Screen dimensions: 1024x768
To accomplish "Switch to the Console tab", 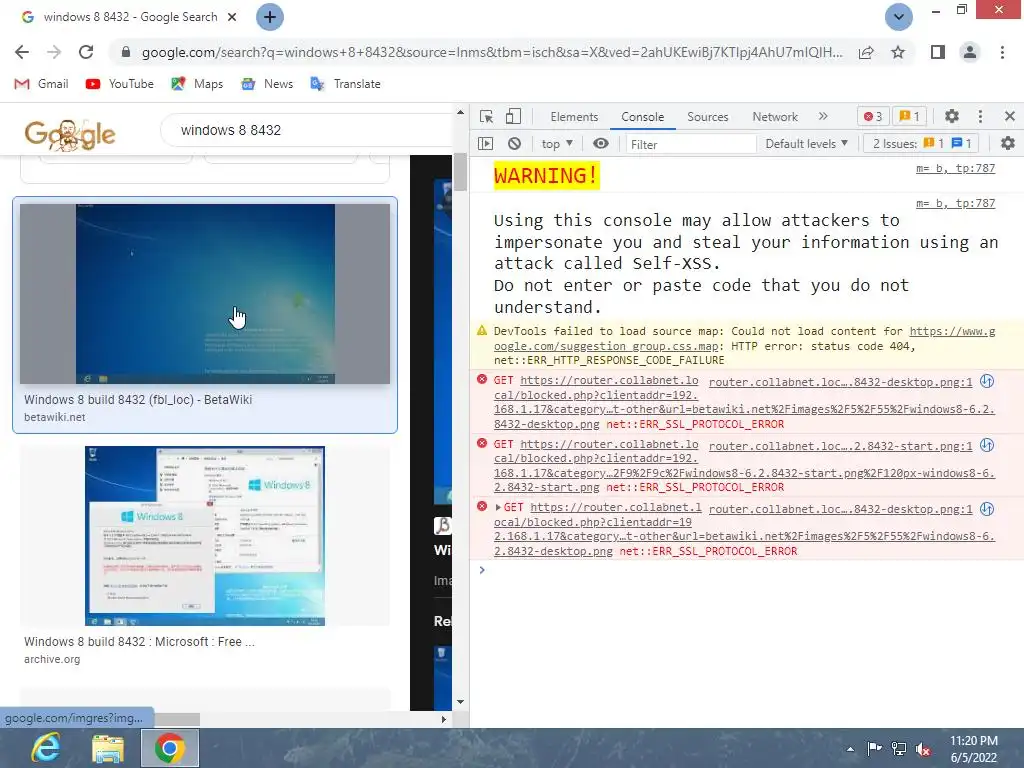I will pos(643,116).
